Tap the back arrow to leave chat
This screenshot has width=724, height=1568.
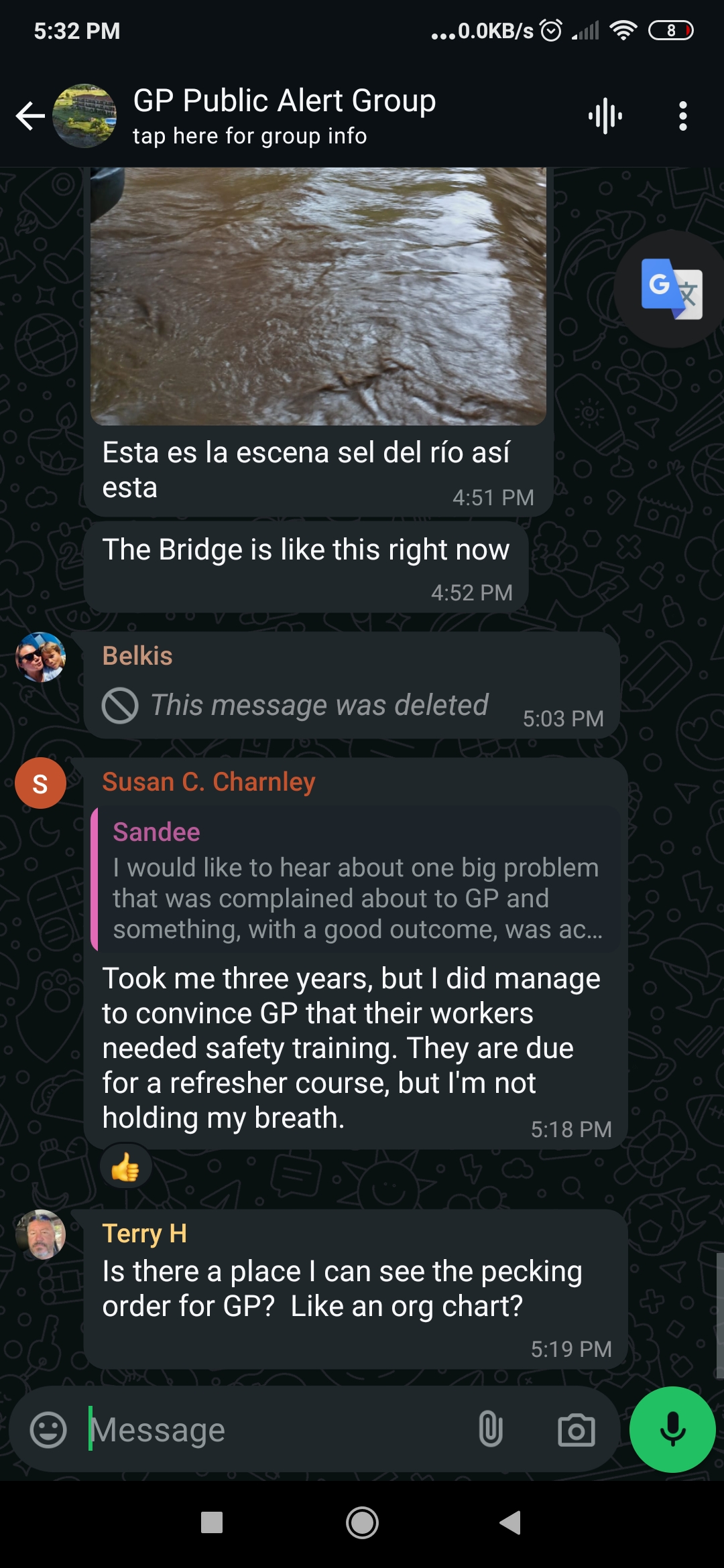30,116
